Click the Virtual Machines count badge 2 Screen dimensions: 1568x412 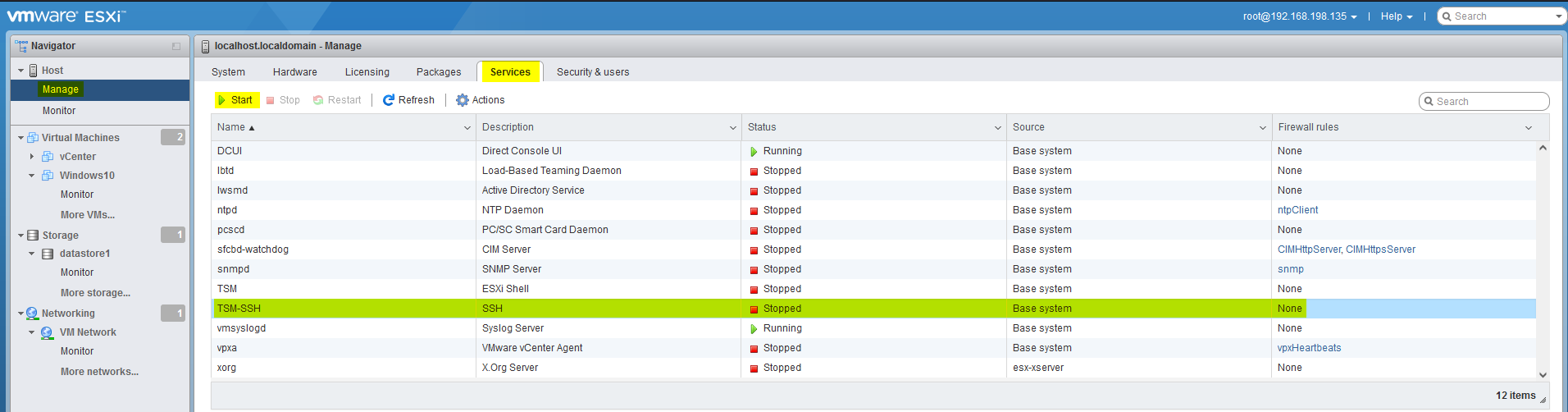coord(173,137)
